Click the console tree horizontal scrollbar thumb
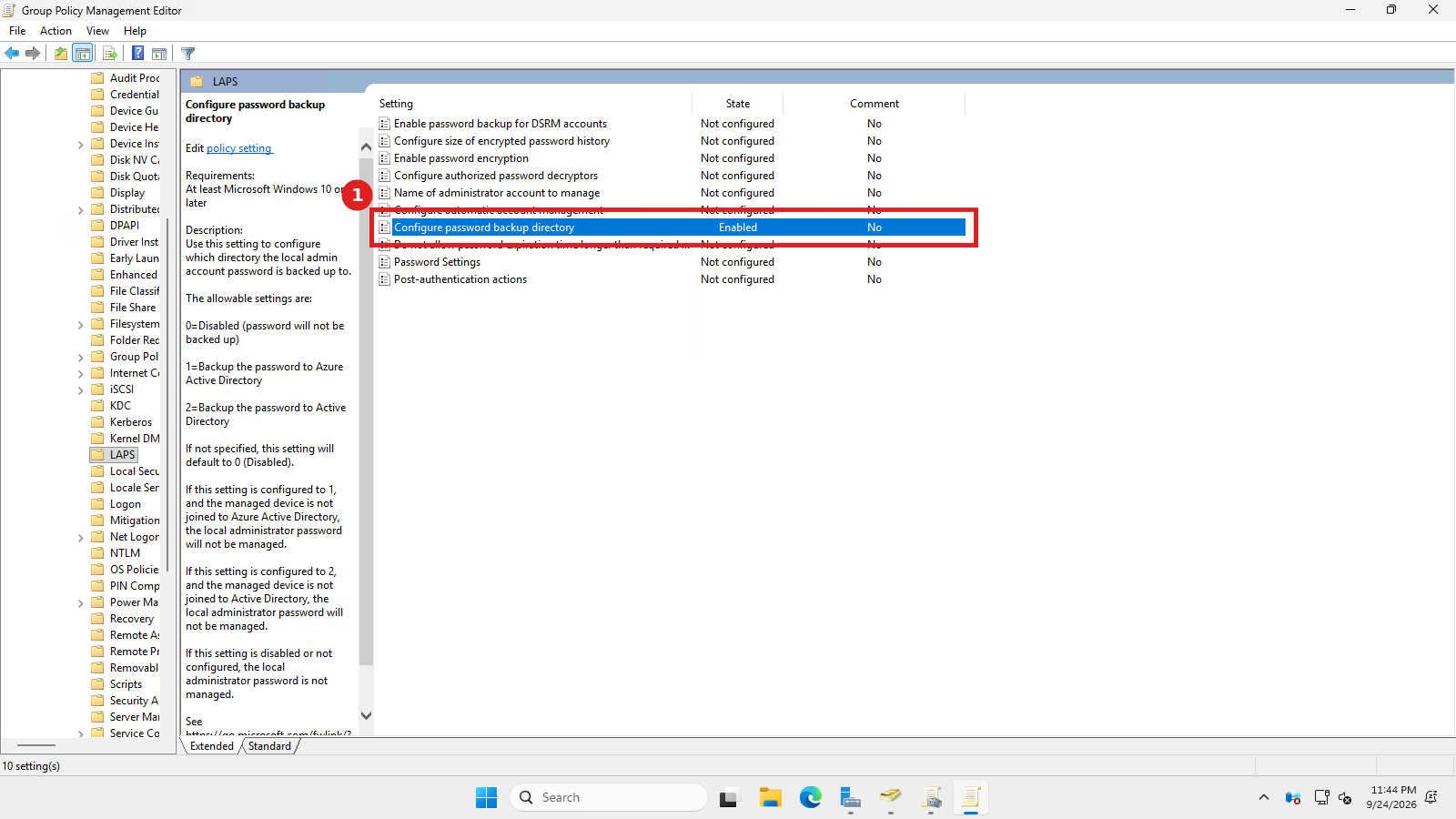 36,745
